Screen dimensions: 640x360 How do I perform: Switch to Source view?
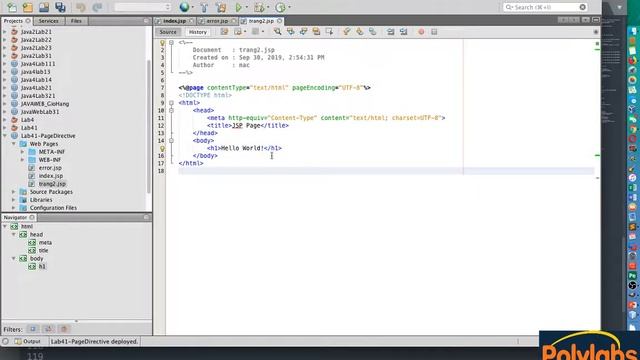point(168,32)
